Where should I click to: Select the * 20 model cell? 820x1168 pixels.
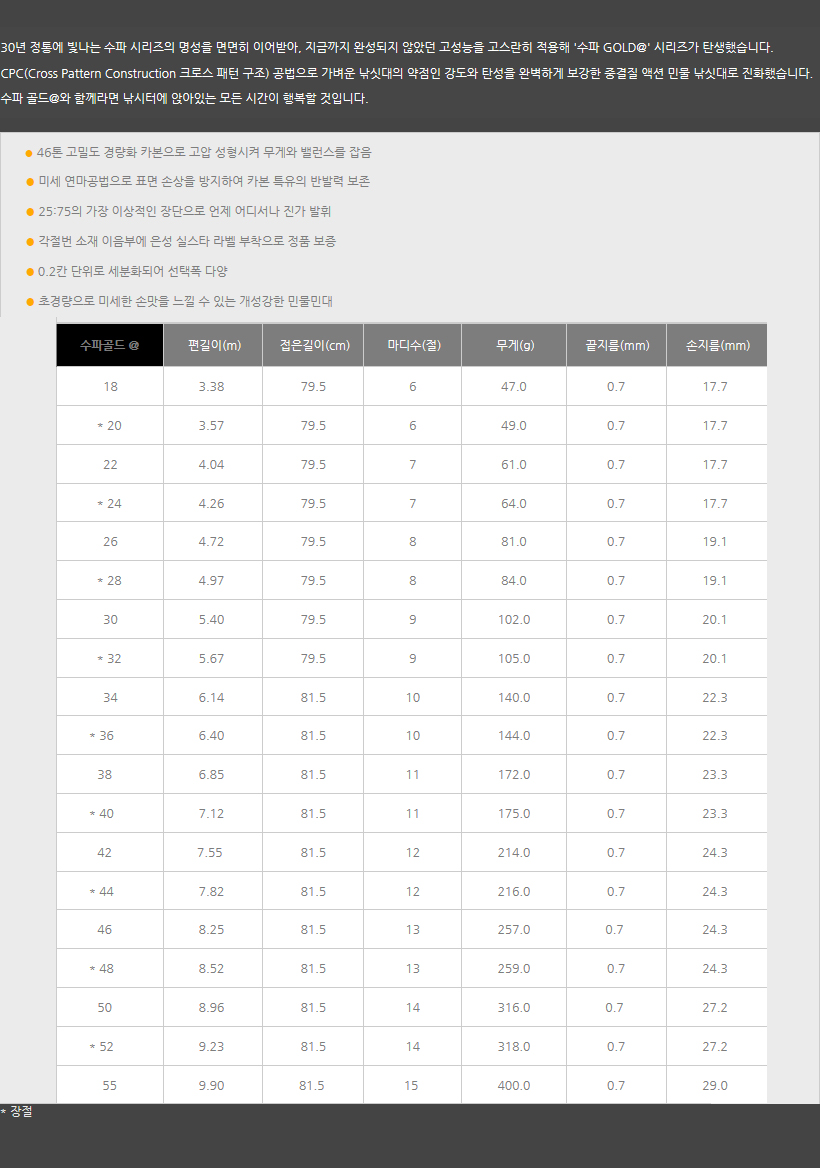pyautogui.click(x=110, y=425)
